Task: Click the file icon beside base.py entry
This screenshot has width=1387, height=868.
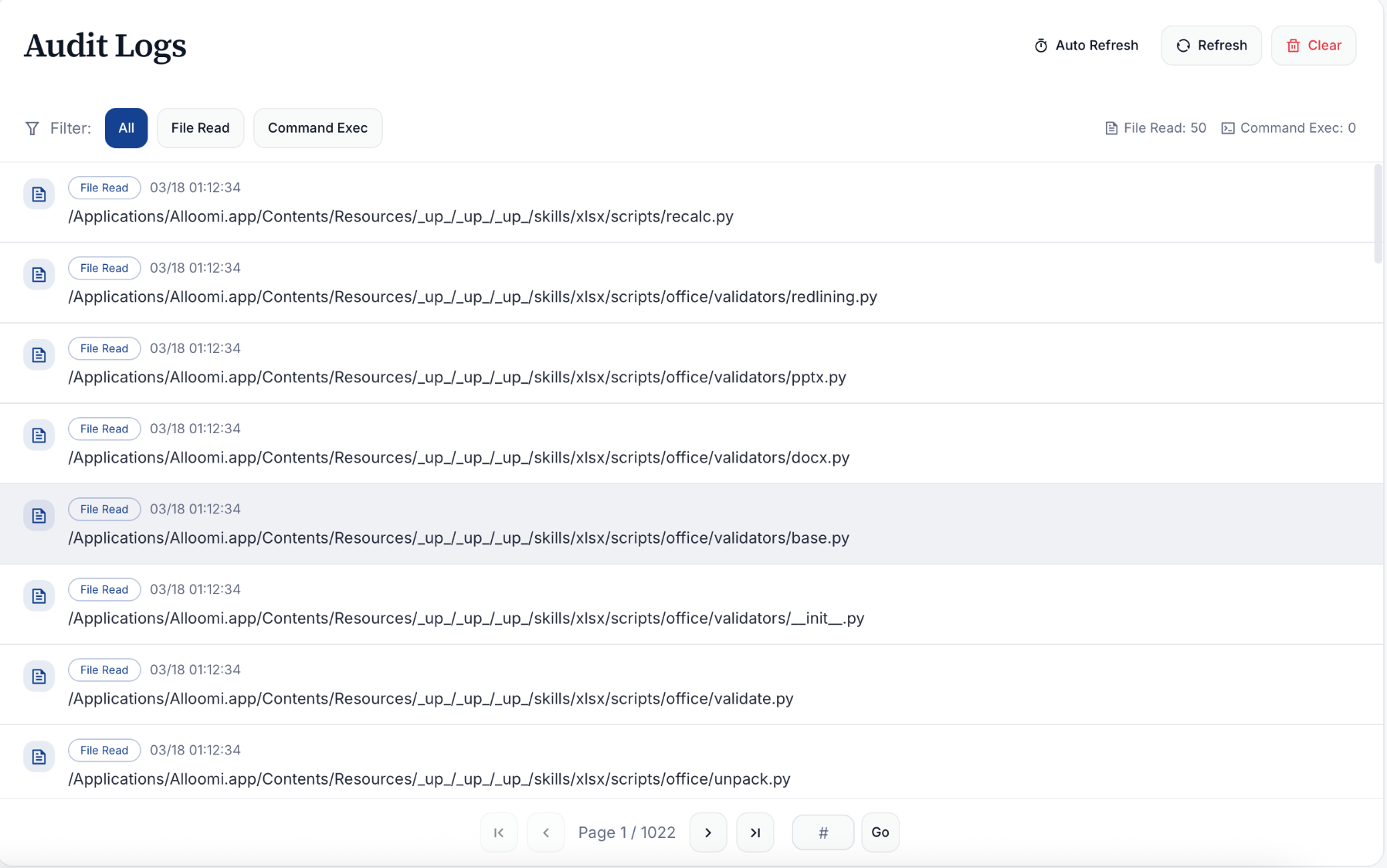Action: click(39, 516)
